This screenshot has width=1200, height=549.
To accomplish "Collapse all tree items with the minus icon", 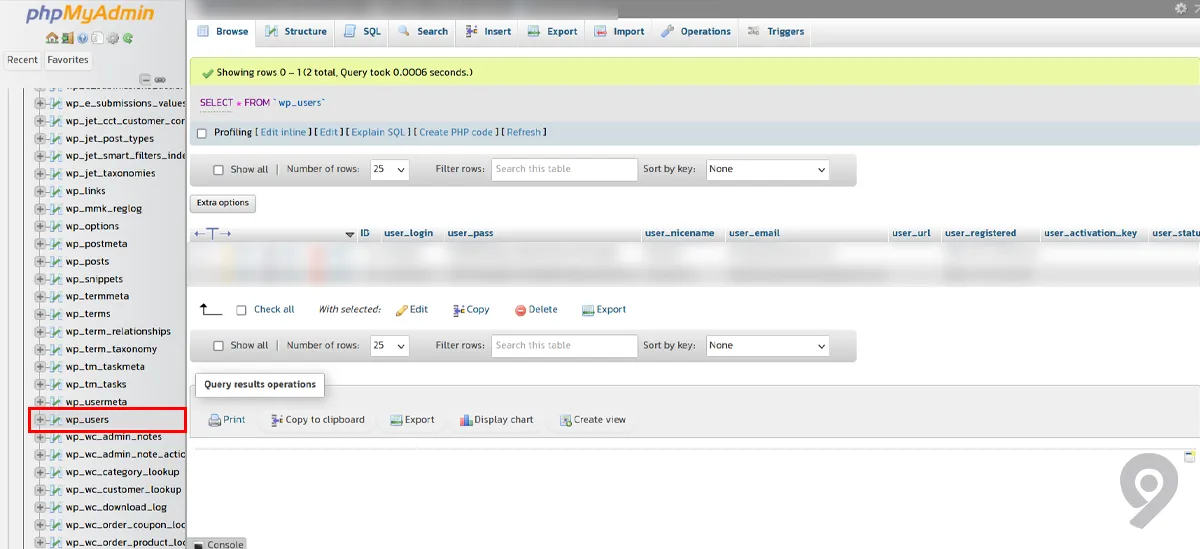I will tap(145, 79).
